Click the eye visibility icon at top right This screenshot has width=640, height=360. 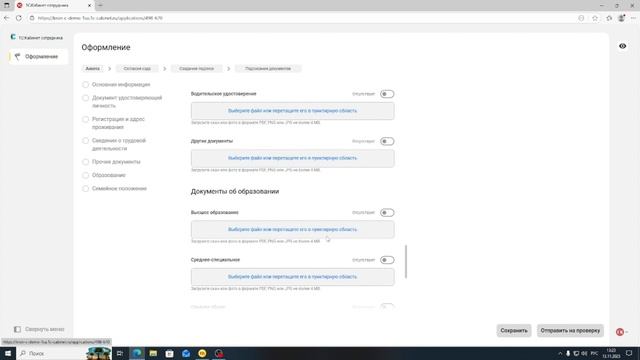coord(622,46)
